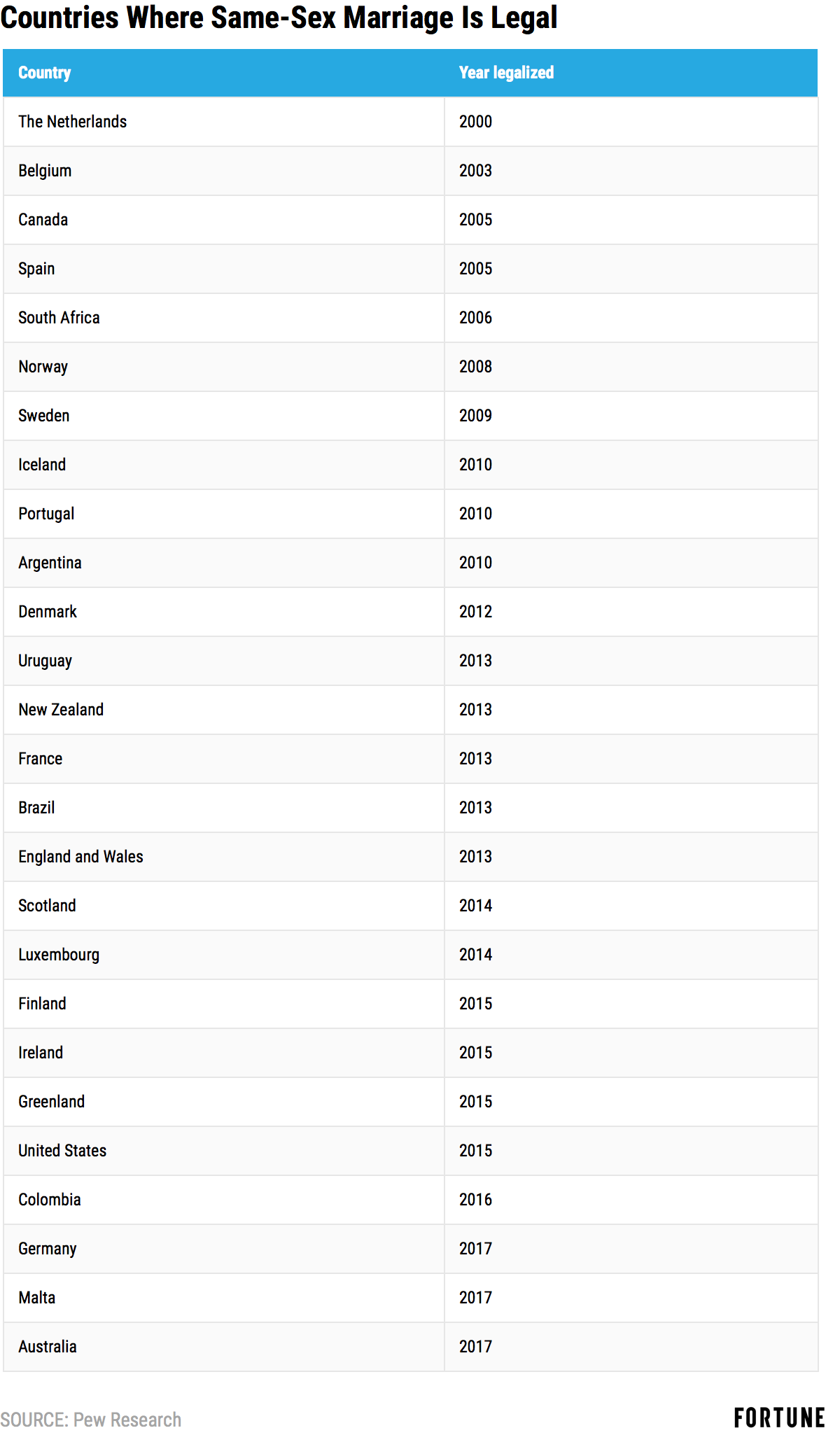This screenshot has height=1456, width=826.
Task: Click the South Africa country cell
Action: click(x=59, y=318)
